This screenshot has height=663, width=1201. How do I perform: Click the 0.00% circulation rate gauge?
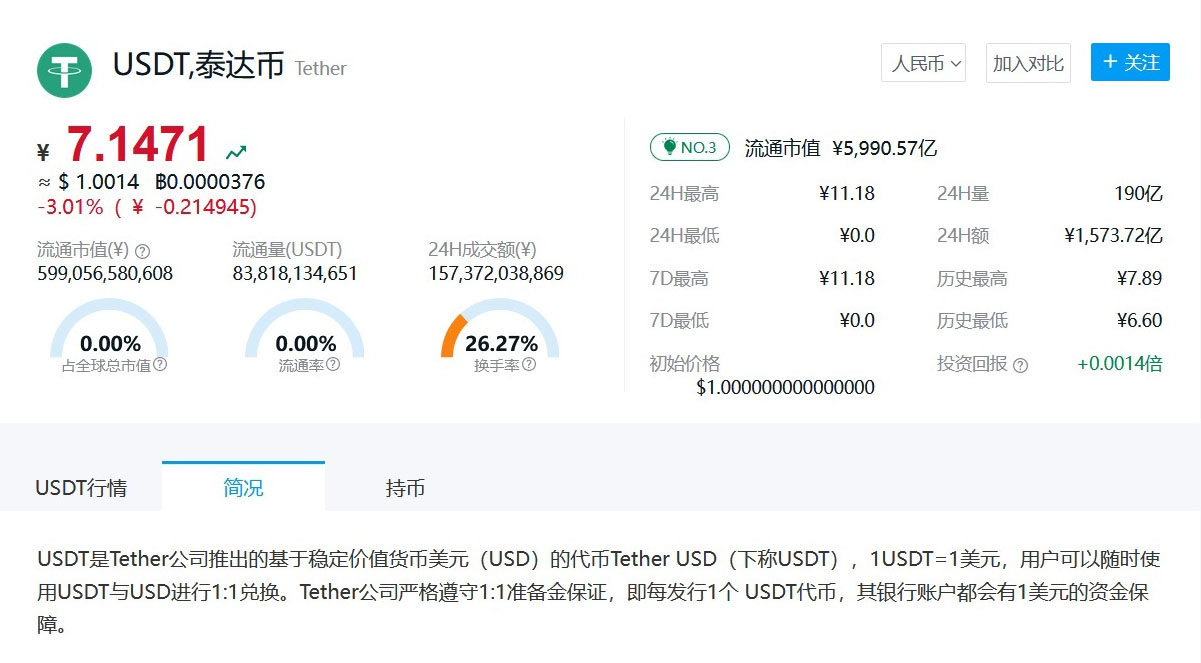click(305, 333)
